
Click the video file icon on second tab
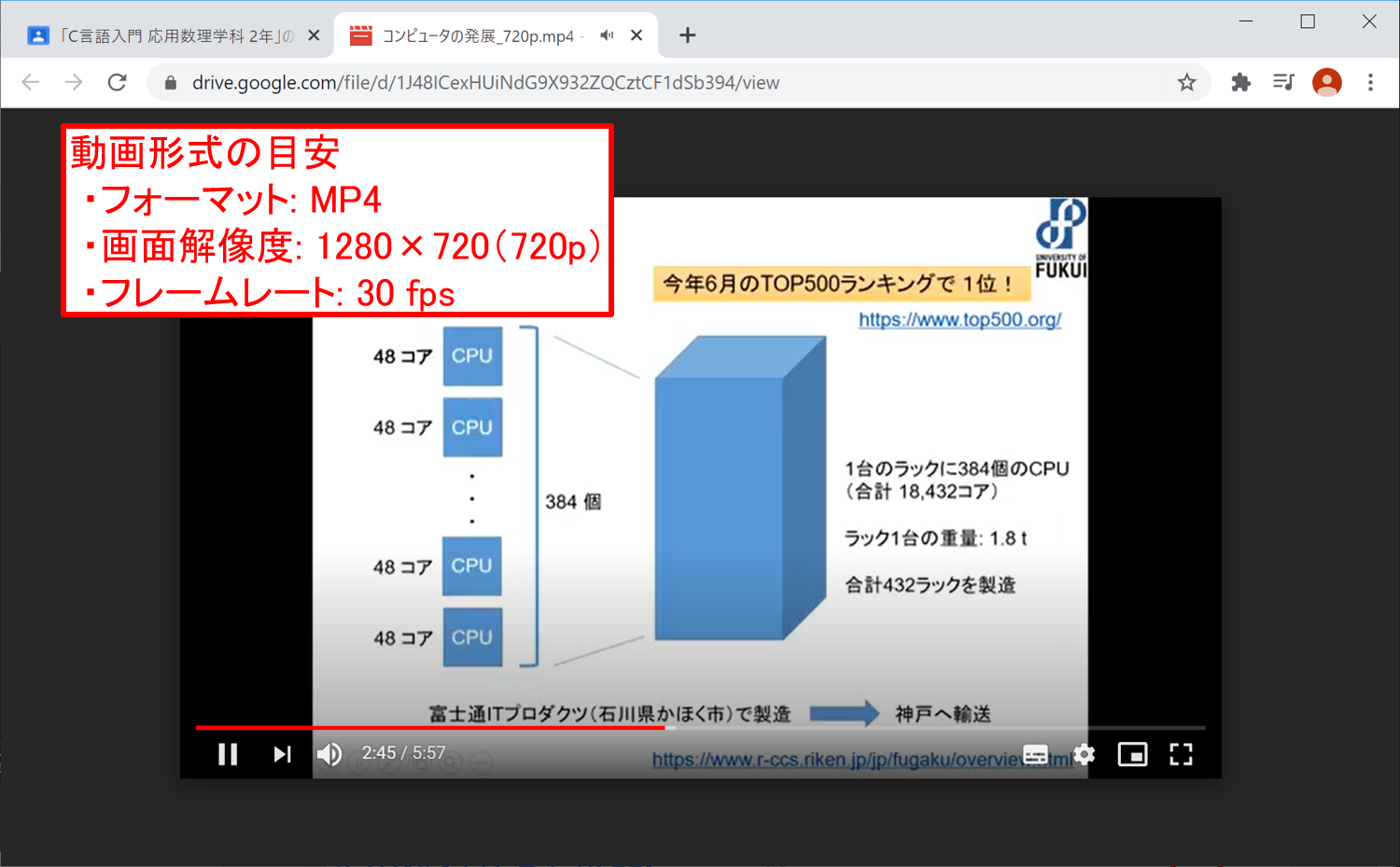[x=361, y=35]
